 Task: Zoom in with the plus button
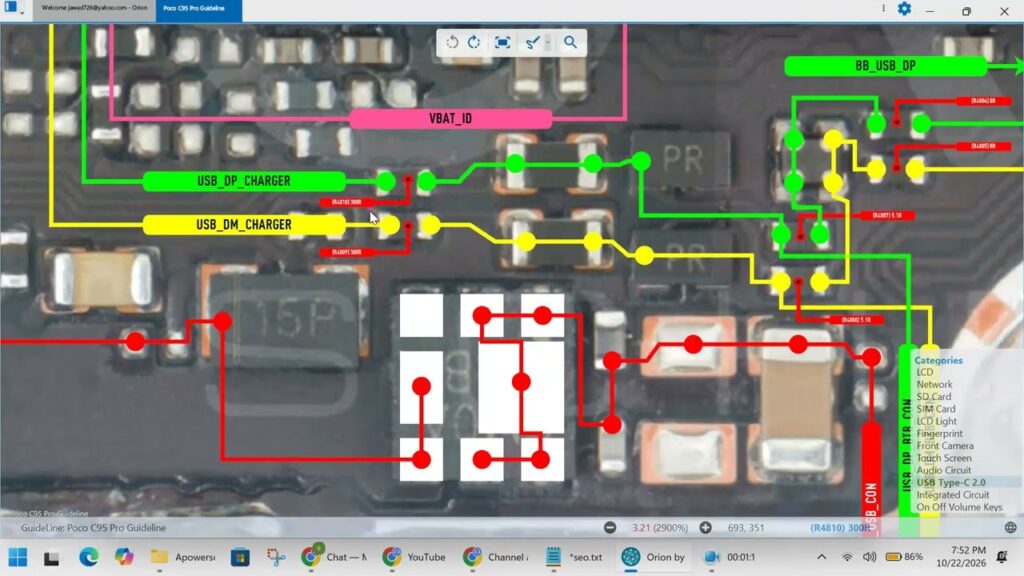(705, 528)
